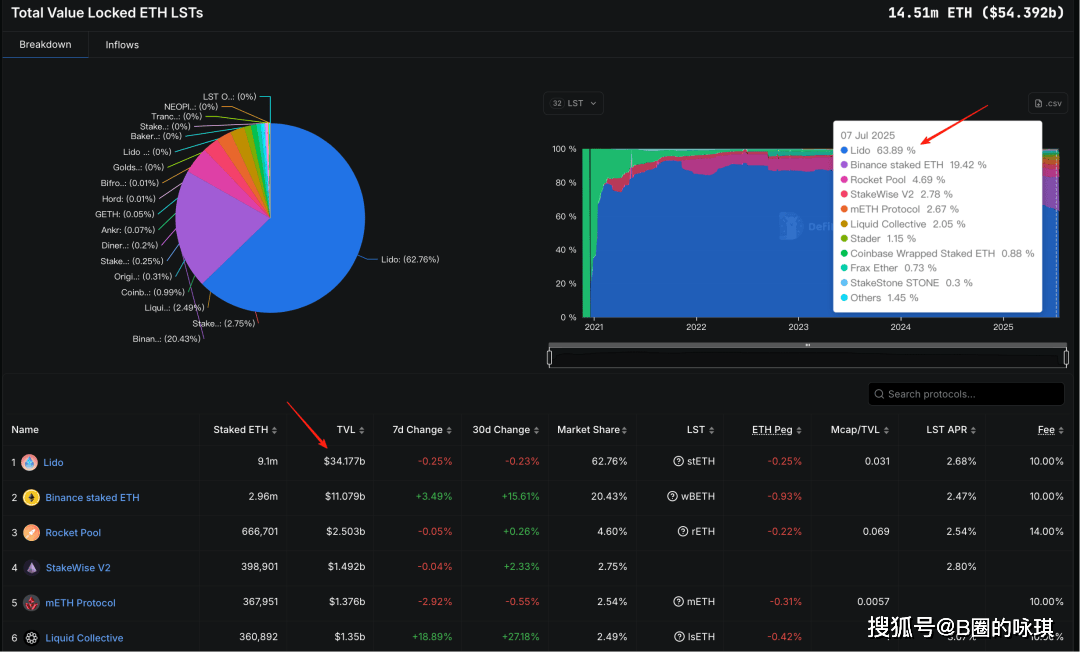Open the Liquid Collective link
The image size is (1080, 652).
pos(84,638)
